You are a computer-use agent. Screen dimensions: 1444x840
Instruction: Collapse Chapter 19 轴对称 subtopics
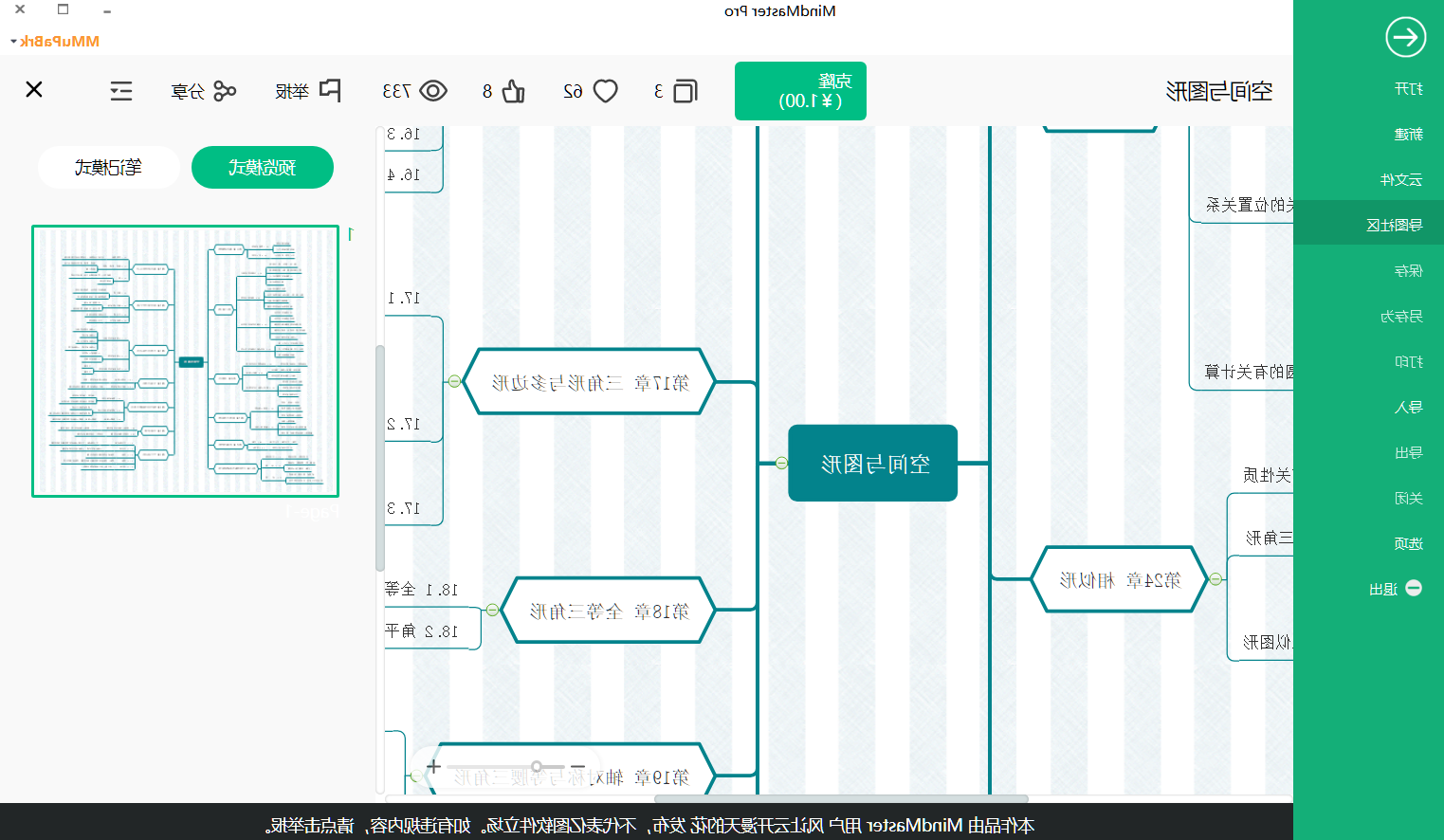tap(416, 776)
